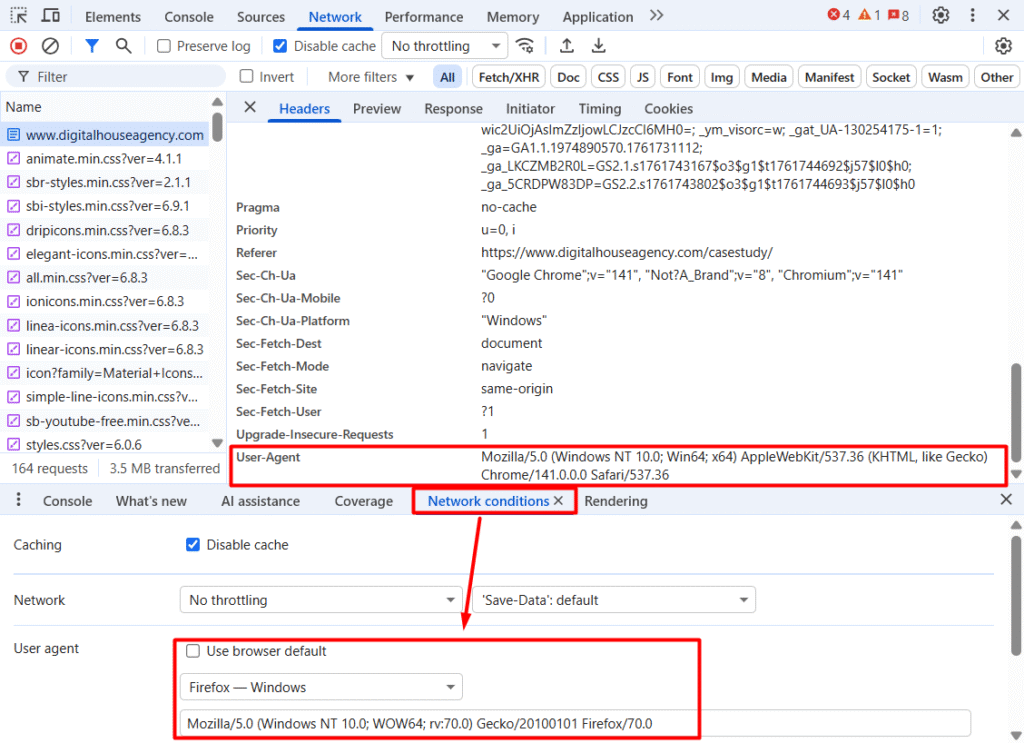This screenshot has height=743, width=1024.
Task: Enable the Preserve log checkbox
Action: click(x=164, y=46)
